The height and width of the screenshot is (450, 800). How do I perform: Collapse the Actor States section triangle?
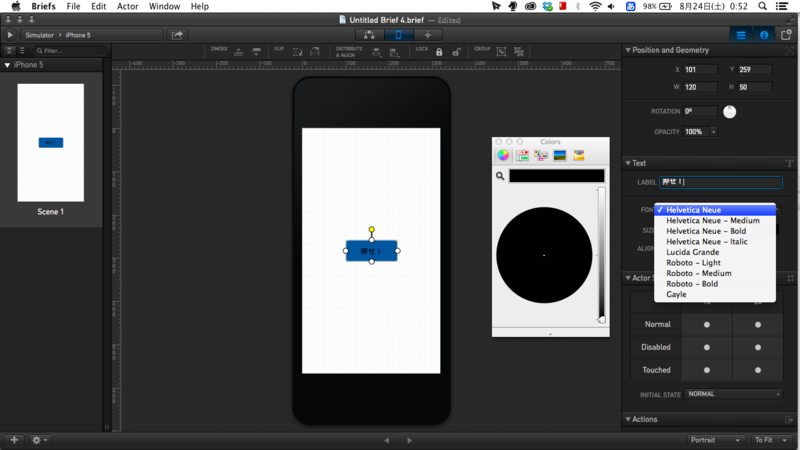628,278
